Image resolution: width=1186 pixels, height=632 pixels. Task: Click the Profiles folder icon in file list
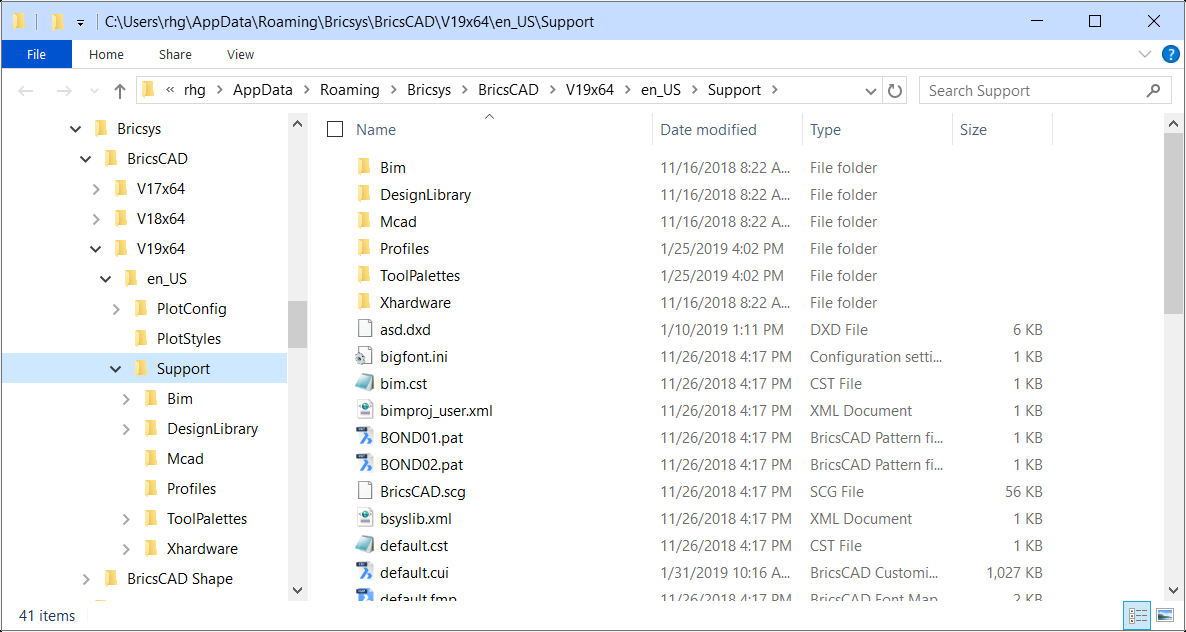coord(365,248)
